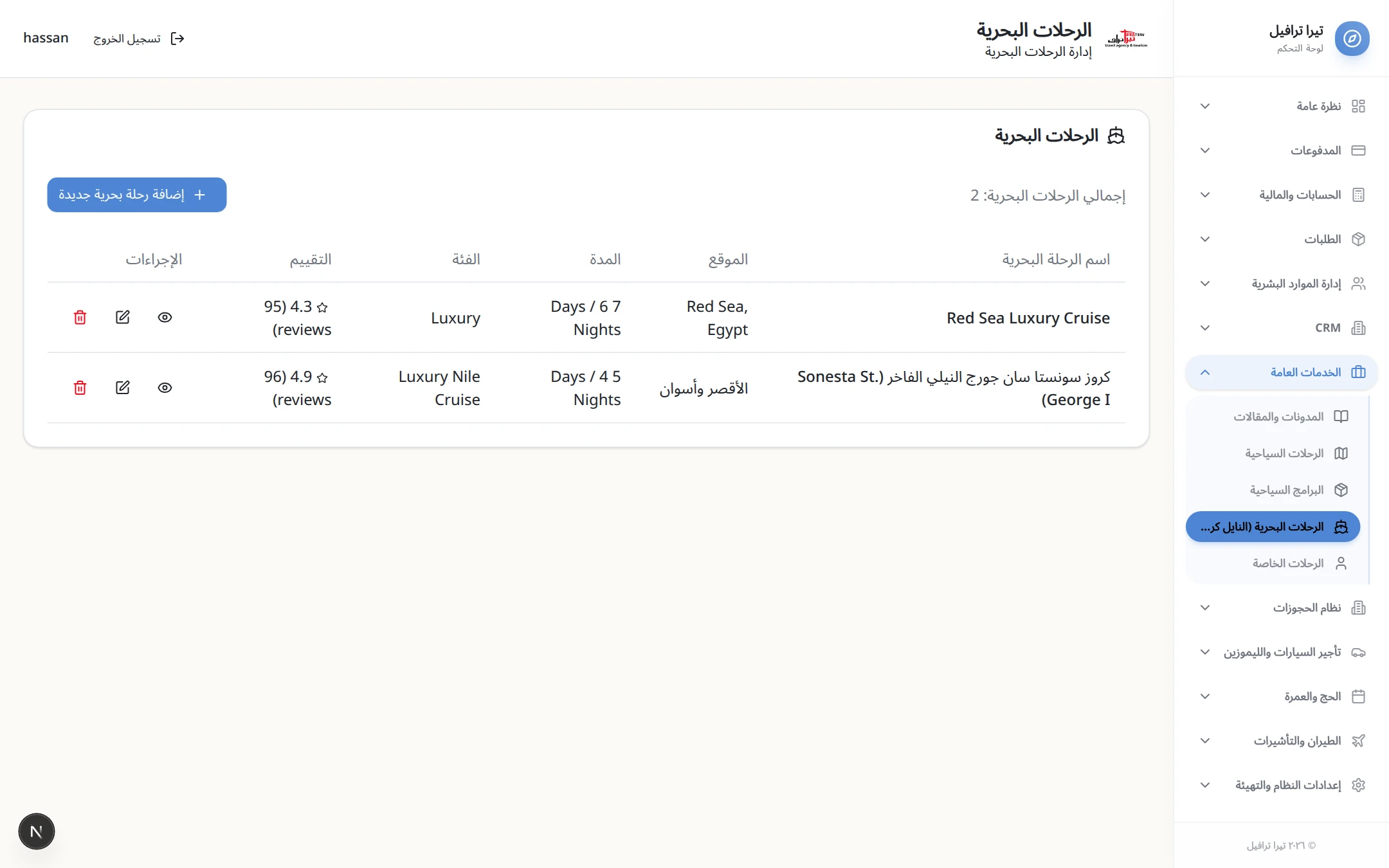Expand the نظام الحجوزات chevron
1389x868 pixels.
pyautogui.click(x=1205, y=608)
